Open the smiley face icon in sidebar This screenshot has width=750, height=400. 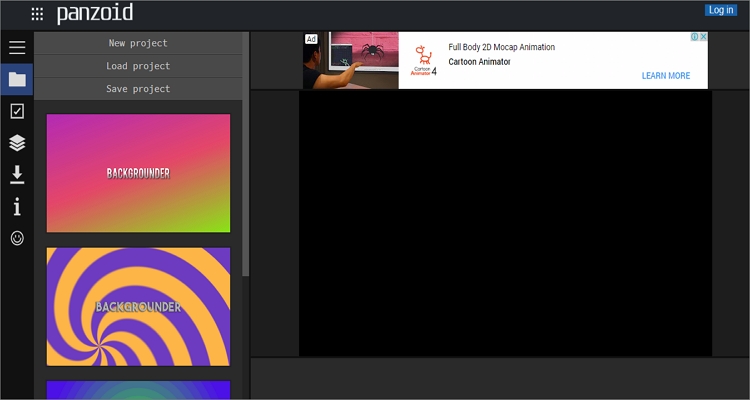pos(17,238)
